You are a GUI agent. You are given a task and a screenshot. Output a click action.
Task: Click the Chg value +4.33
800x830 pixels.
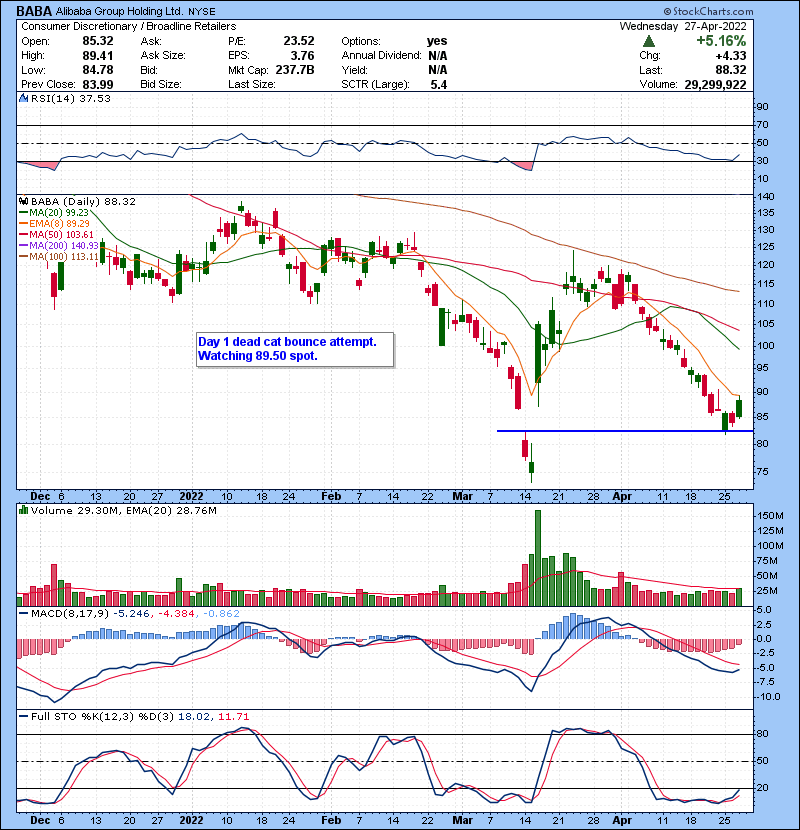pos(731,56)
